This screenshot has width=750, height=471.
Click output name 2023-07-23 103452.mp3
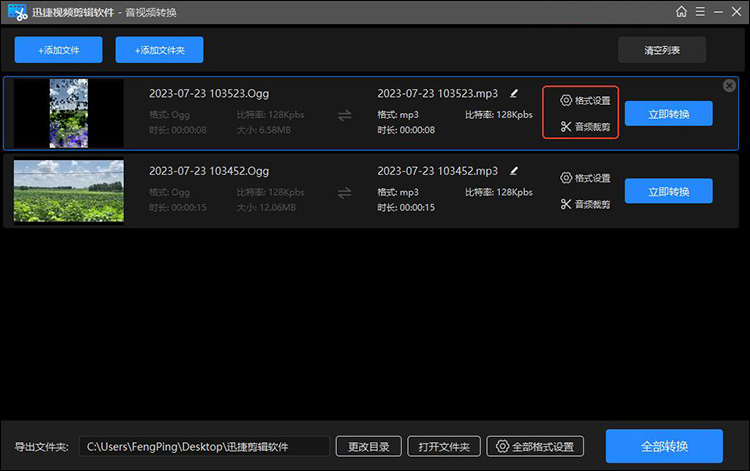click(x=438, y=171)
